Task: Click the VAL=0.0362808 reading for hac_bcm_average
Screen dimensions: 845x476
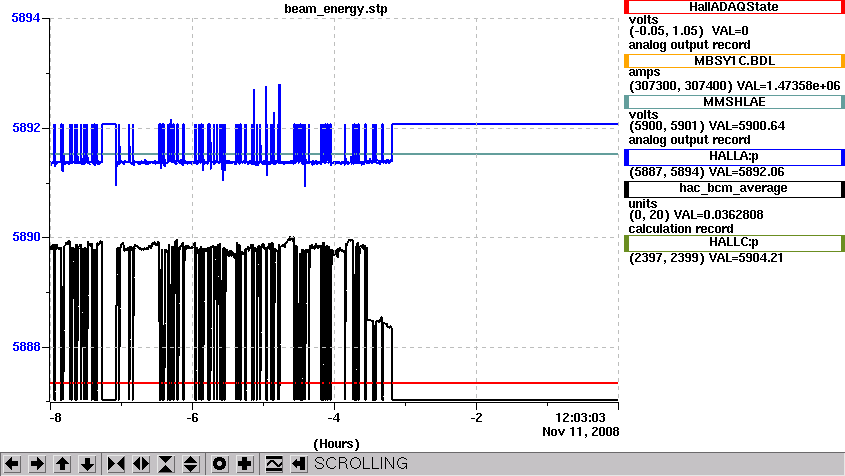Action: pyautogui.click(x=718, y=215)
